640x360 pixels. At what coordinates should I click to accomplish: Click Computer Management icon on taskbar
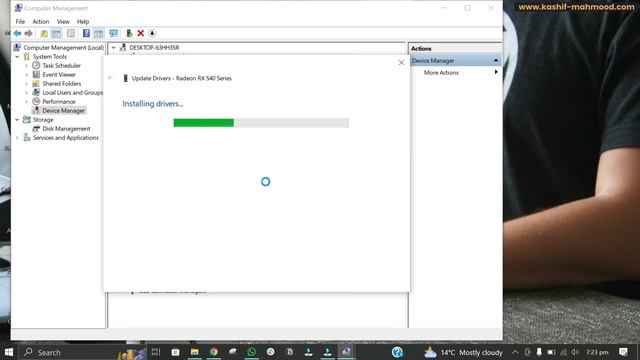point(347,351)
